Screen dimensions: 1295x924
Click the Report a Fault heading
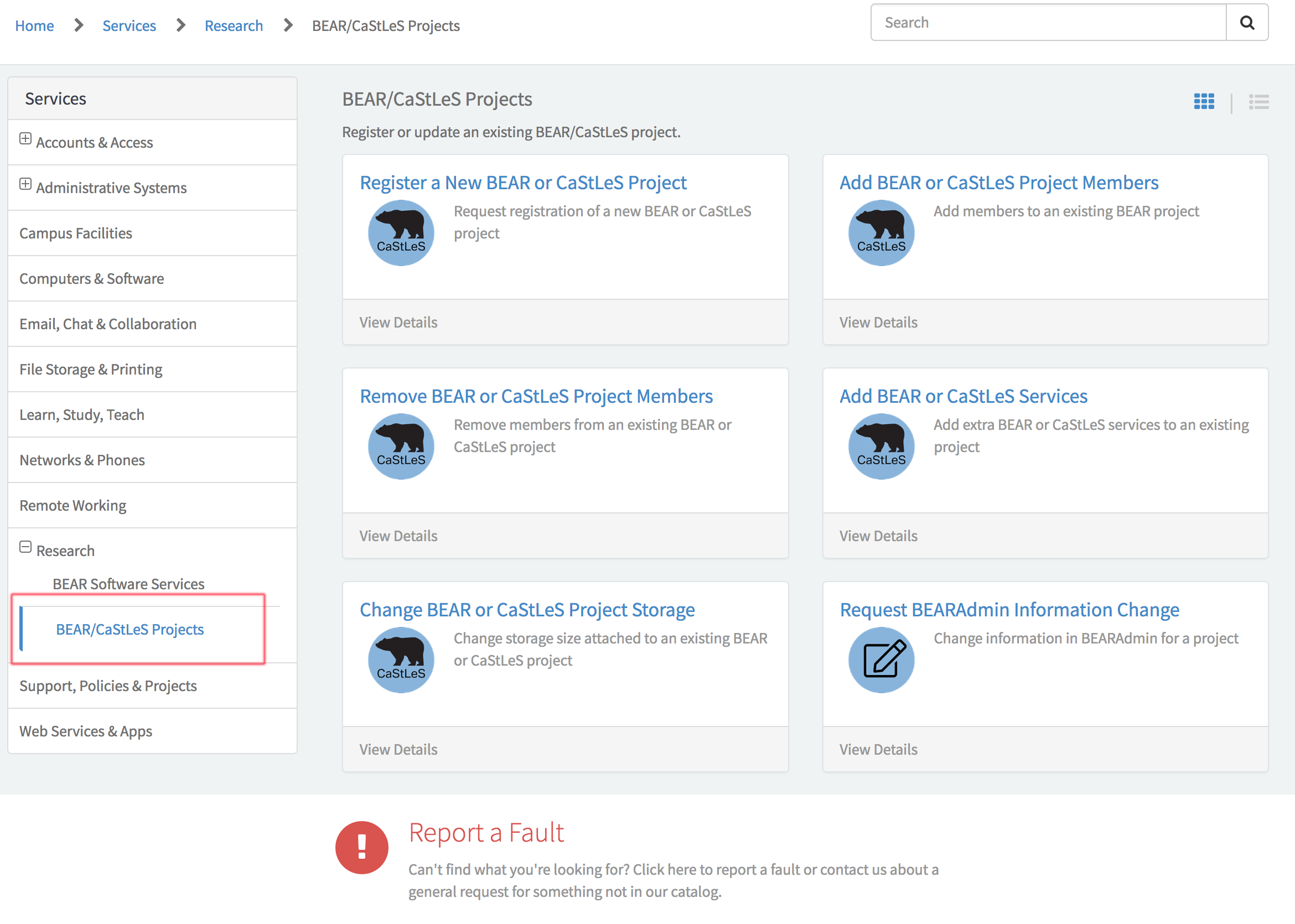tap(486, 832)
